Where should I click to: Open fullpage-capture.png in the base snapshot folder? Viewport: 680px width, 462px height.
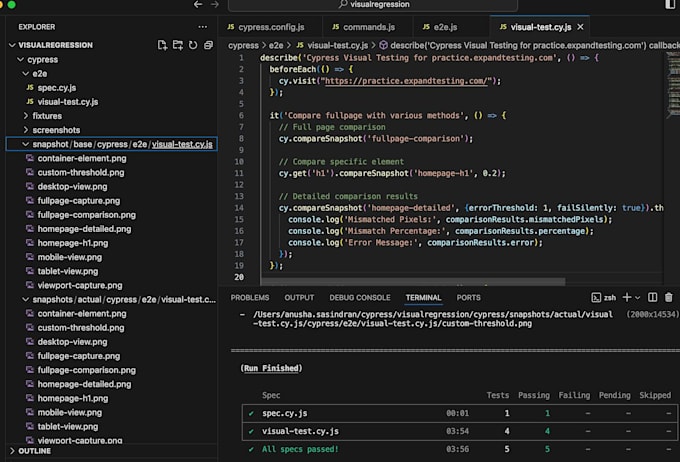[x=112, y=201]
